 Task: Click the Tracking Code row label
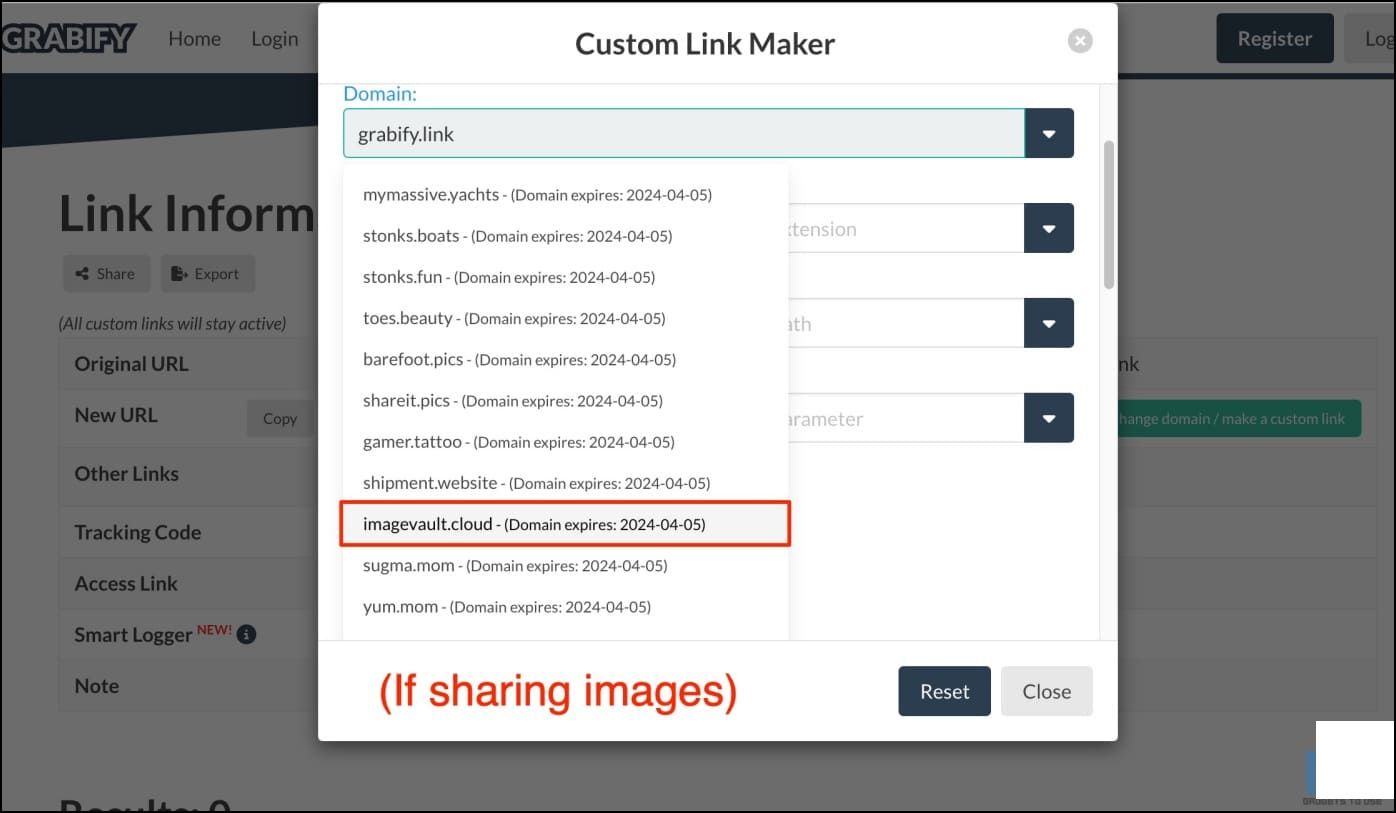138,533
